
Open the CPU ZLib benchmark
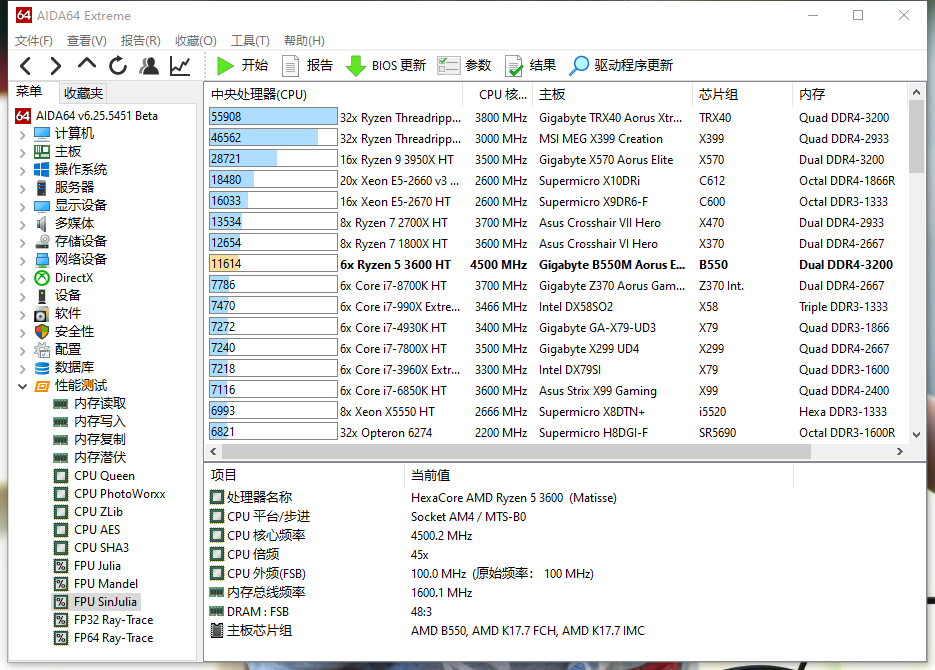coord(88,511)
